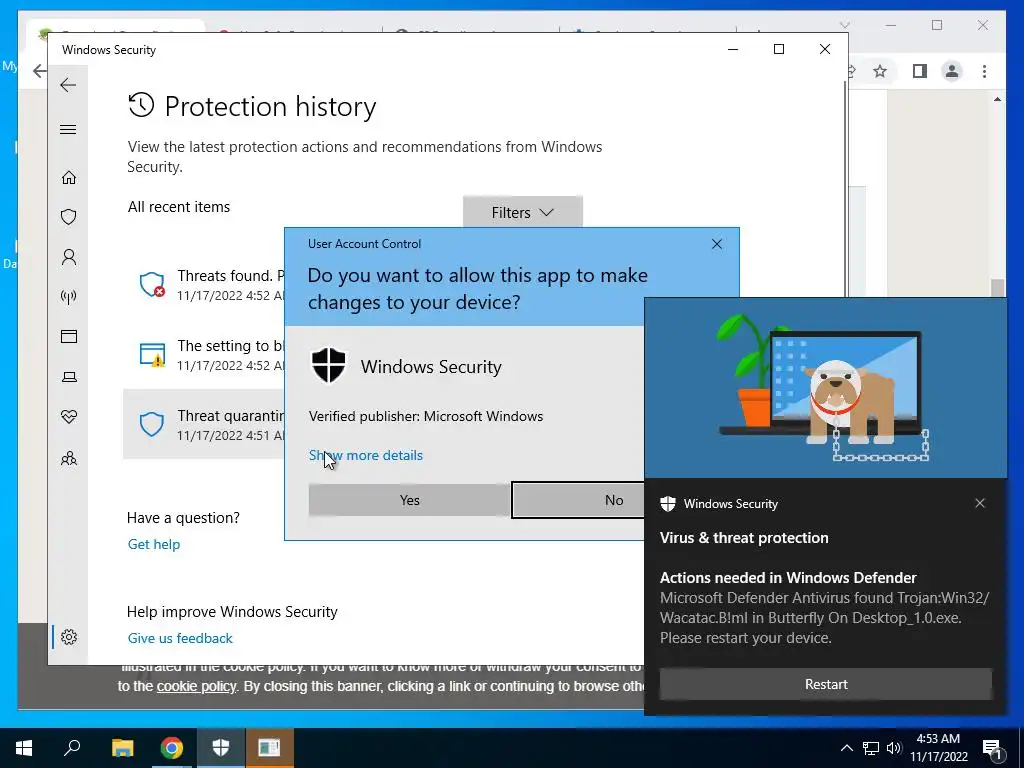Open App & browser control icon

(x=69, y=336)
